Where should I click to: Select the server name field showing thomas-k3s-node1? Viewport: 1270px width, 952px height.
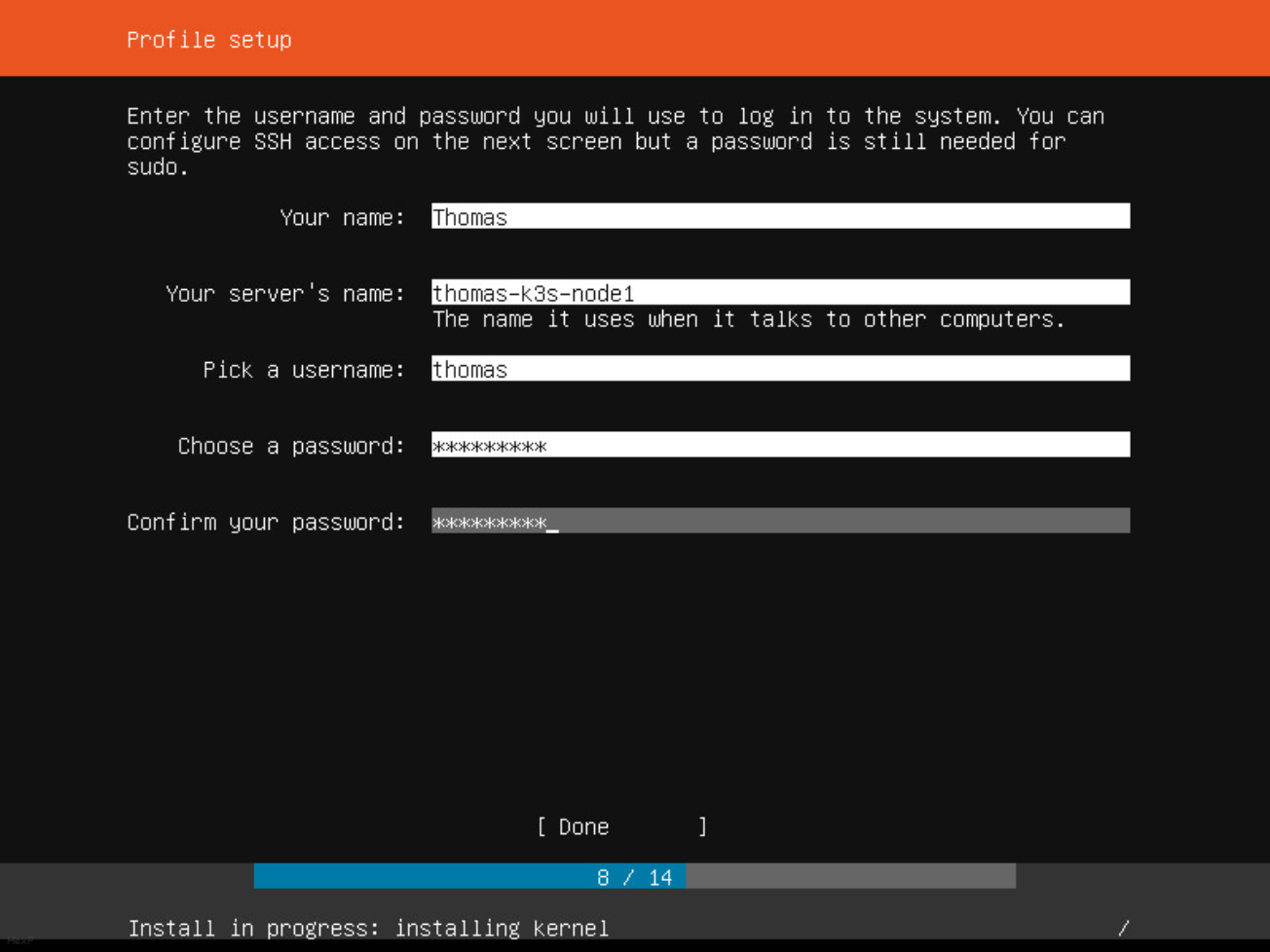tap(779, 292)
